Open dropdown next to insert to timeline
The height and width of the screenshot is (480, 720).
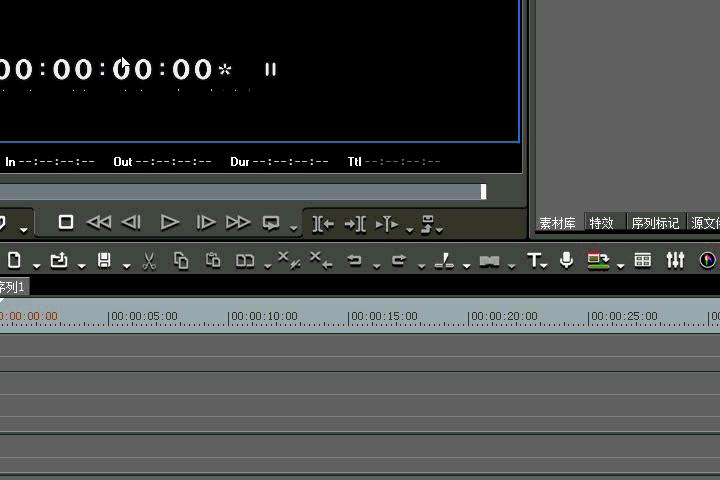click(410, 229)
